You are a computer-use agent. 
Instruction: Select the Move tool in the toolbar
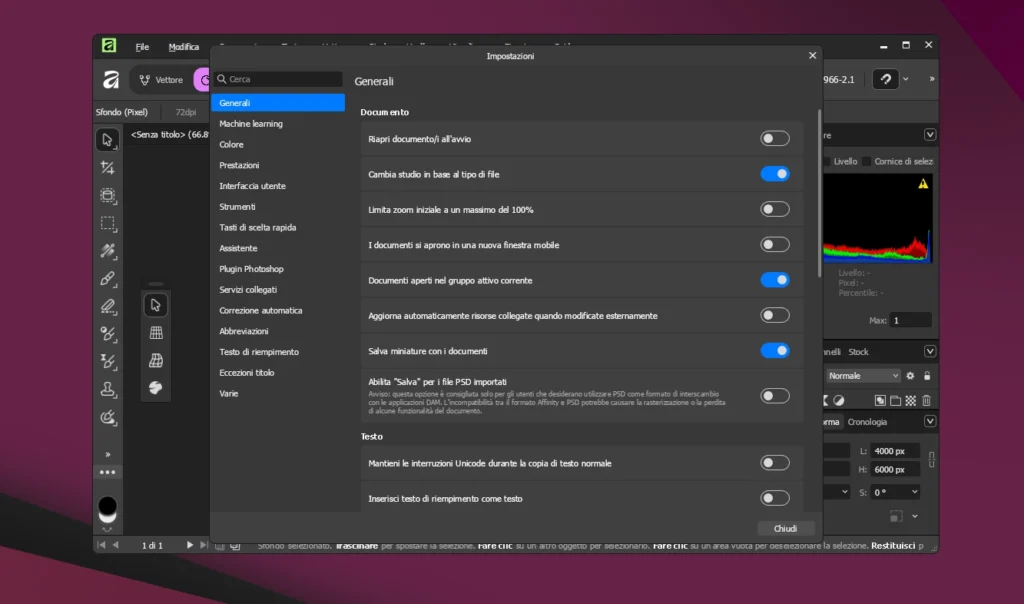click(x=107, y=140)
